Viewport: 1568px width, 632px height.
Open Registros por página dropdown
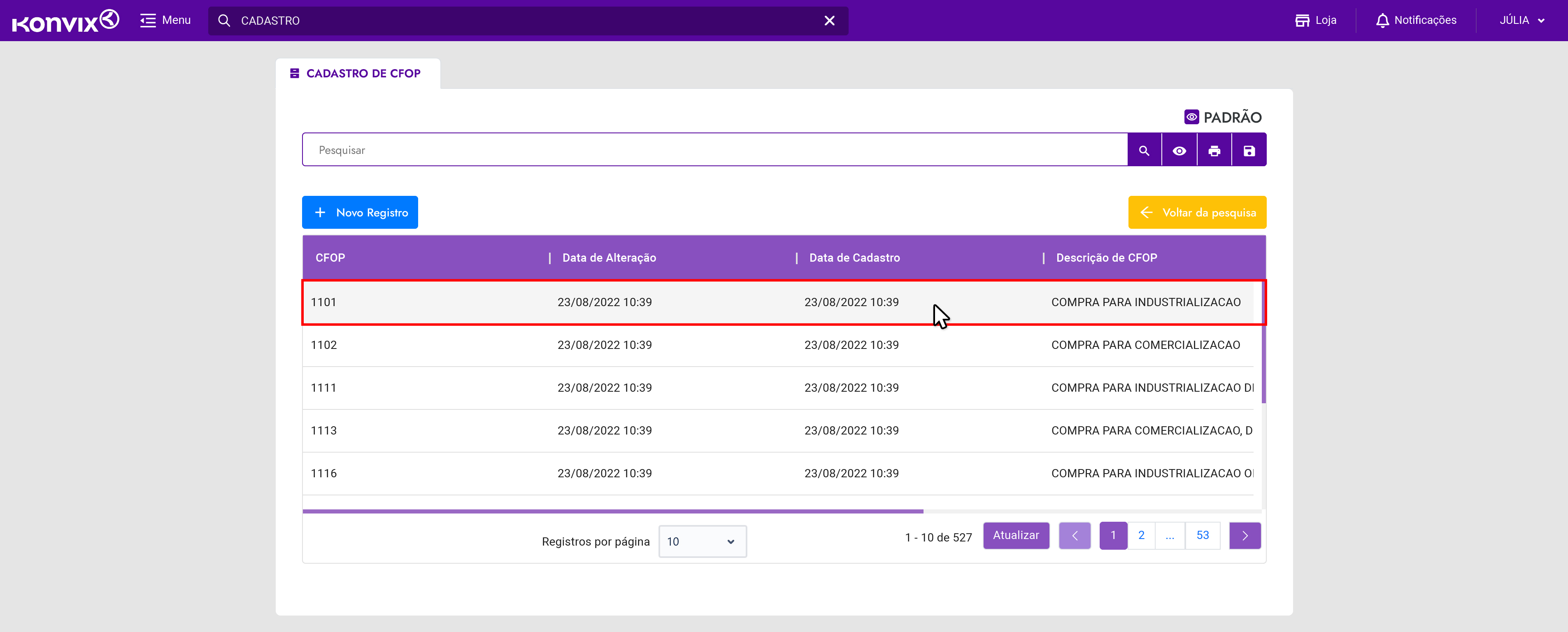[x=702, y=541]
